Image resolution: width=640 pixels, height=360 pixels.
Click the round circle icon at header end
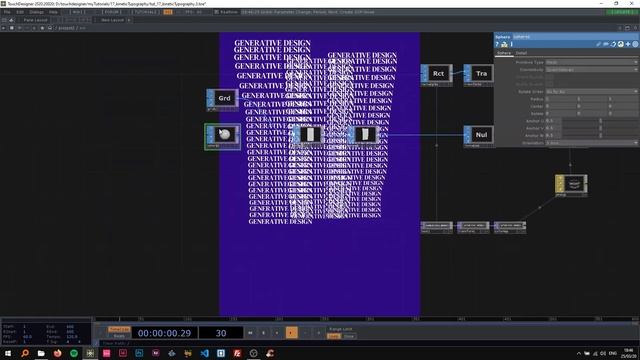click(x=635, y=44)
